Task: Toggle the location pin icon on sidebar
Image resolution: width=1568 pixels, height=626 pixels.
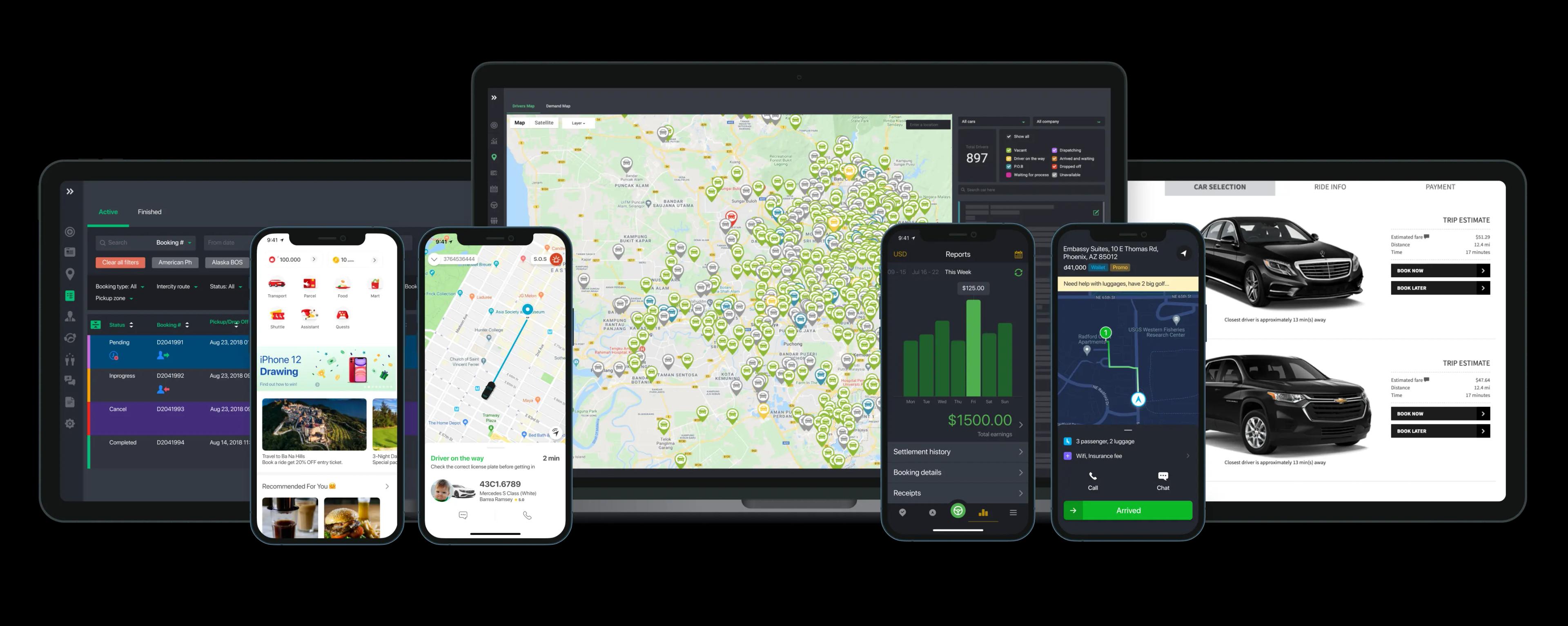Action: [x=71, y=275]
